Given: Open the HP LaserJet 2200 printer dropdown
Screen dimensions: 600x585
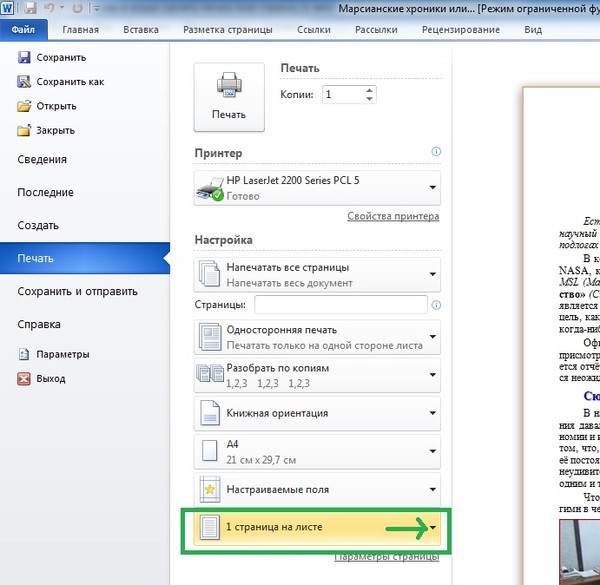Looking at the screenshot, I should (x=317, y=188).
